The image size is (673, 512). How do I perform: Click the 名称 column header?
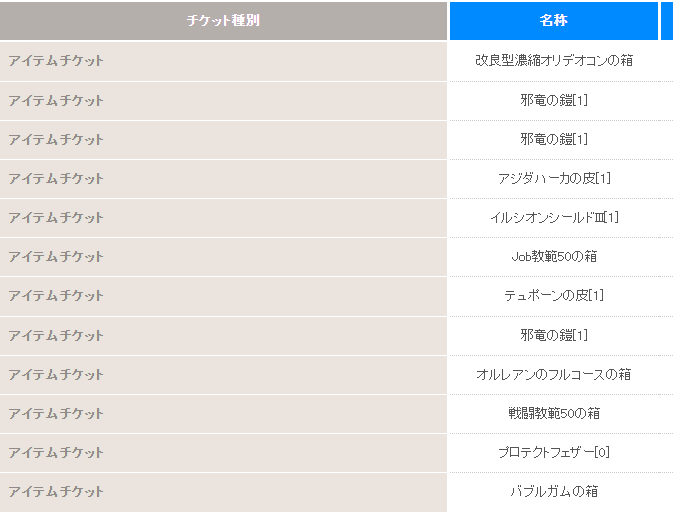pos(553,20)
